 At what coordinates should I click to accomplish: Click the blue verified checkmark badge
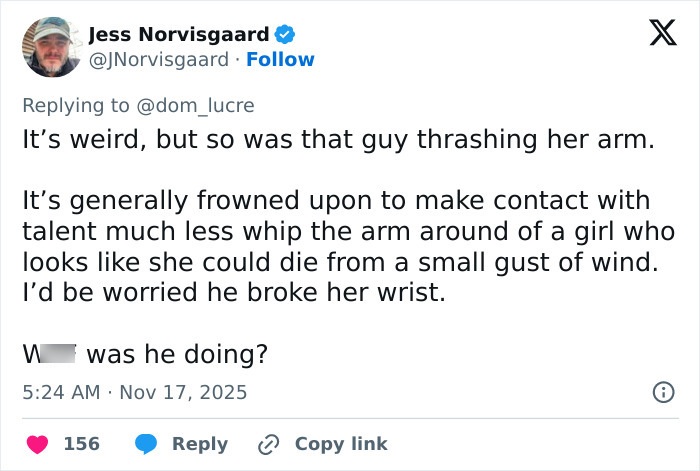285,35
